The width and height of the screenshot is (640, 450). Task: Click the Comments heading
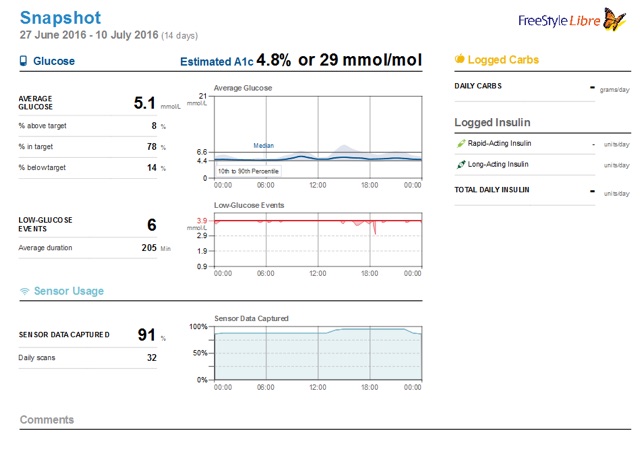pyautogui.click(x=47, y=420)
